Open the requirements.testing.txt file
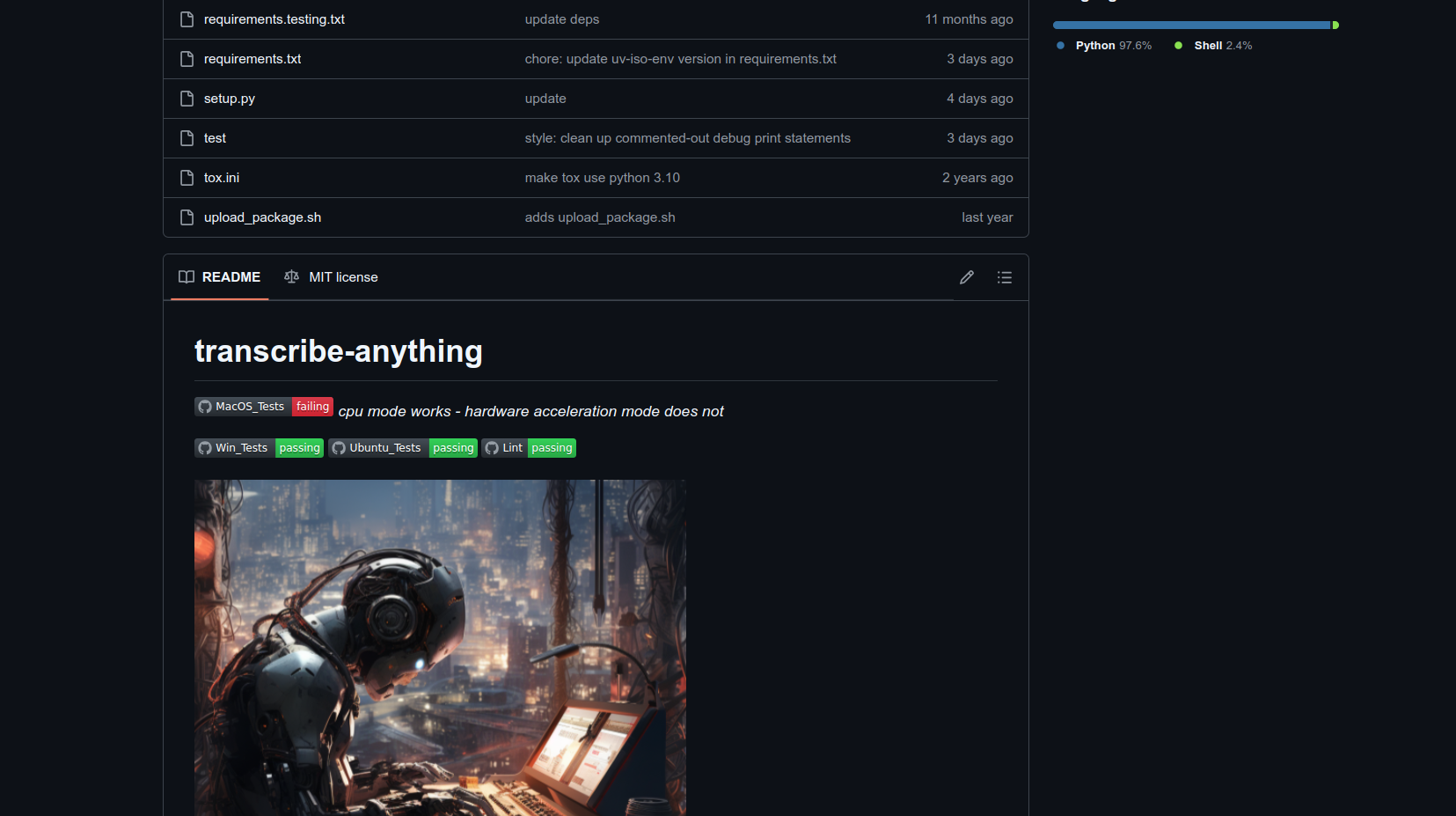The image size is (1456, 816). [274, 19]
